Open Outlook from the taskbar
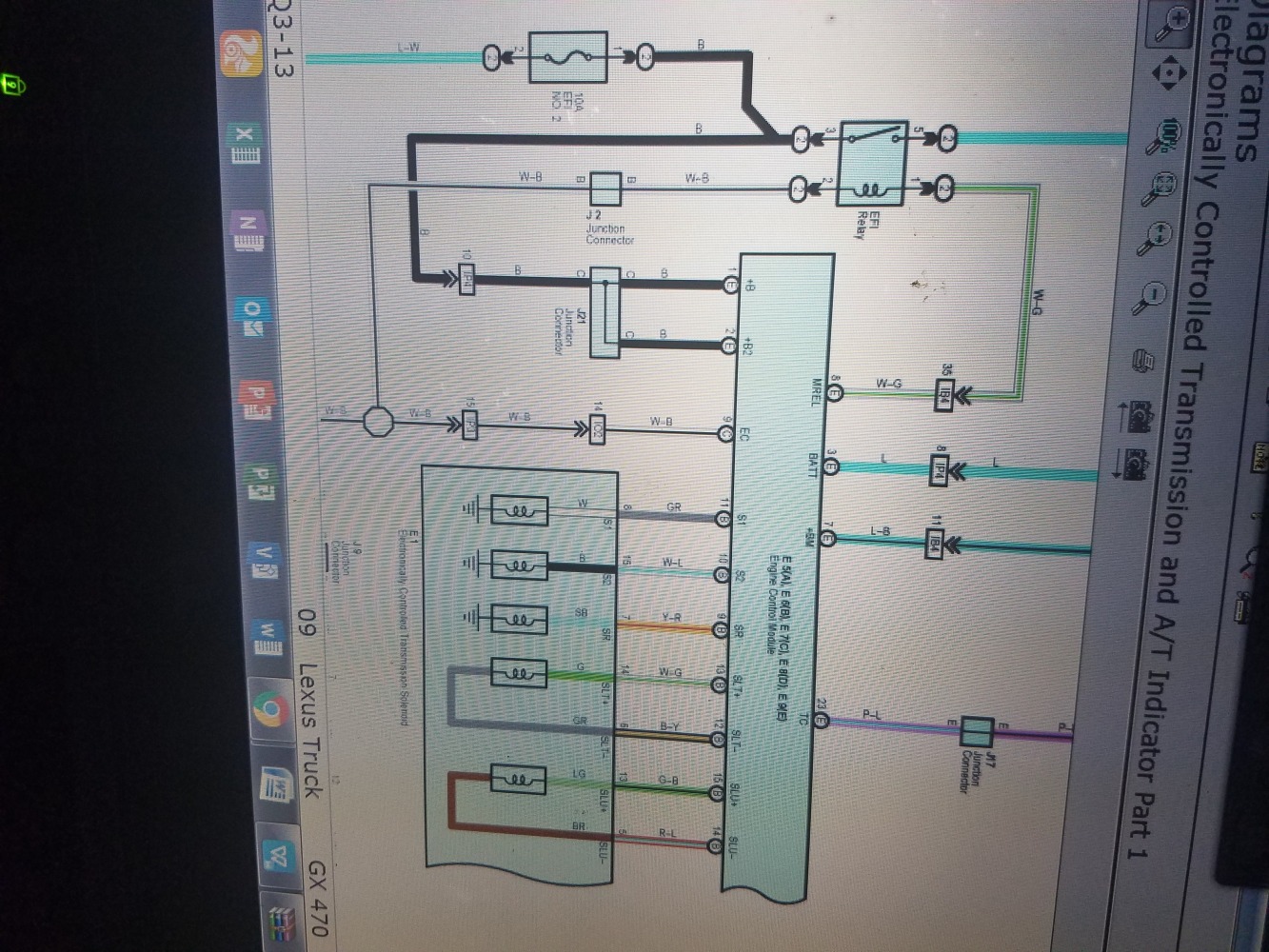 tap(252, 317)
